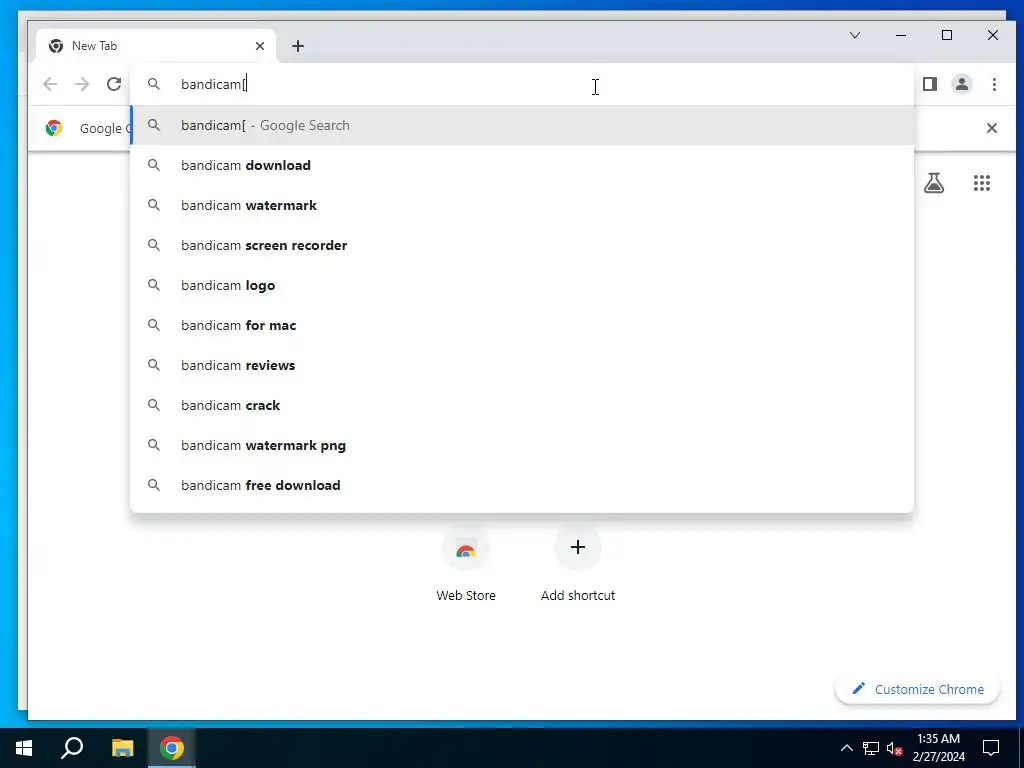Open Windows taskbar search
This screenshot has height=768, width=1024.
point(72,748)
